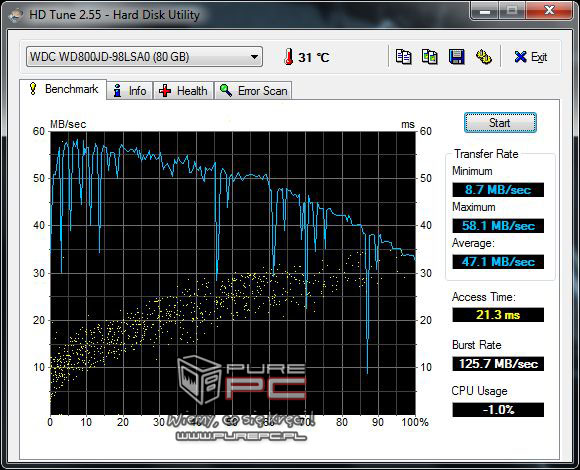Click the CPU Usage -1.0% field

(x=498, y=410)
